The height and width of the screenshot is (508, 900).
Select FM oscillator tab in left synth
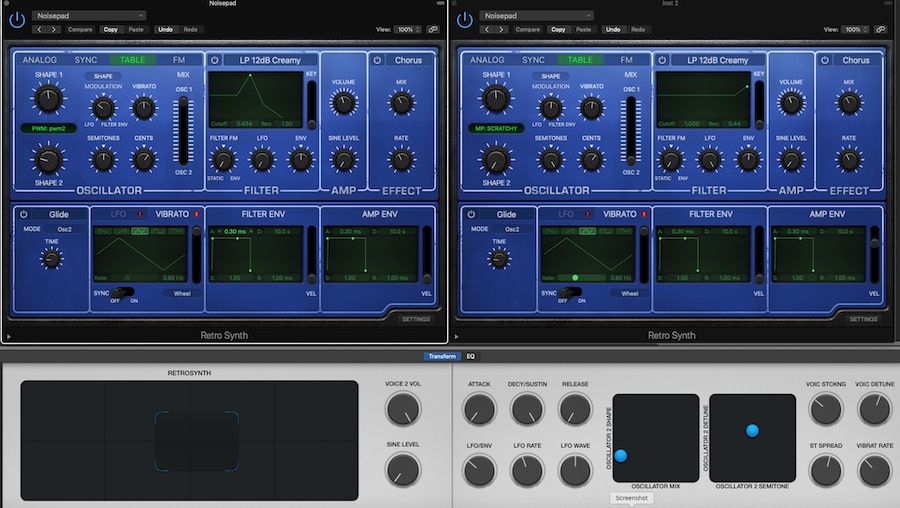tap(179, 60)
